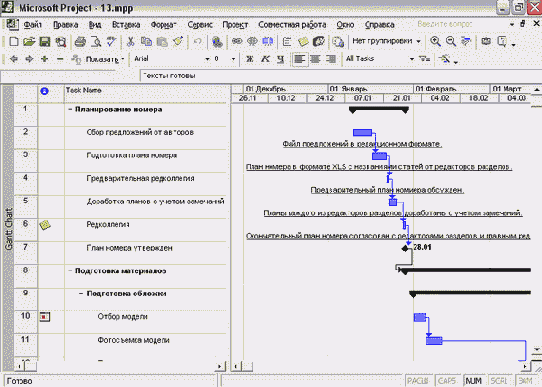The image size is (542, 387).
Task: Open the Окно menu
Action: click(x=345, y=25)
